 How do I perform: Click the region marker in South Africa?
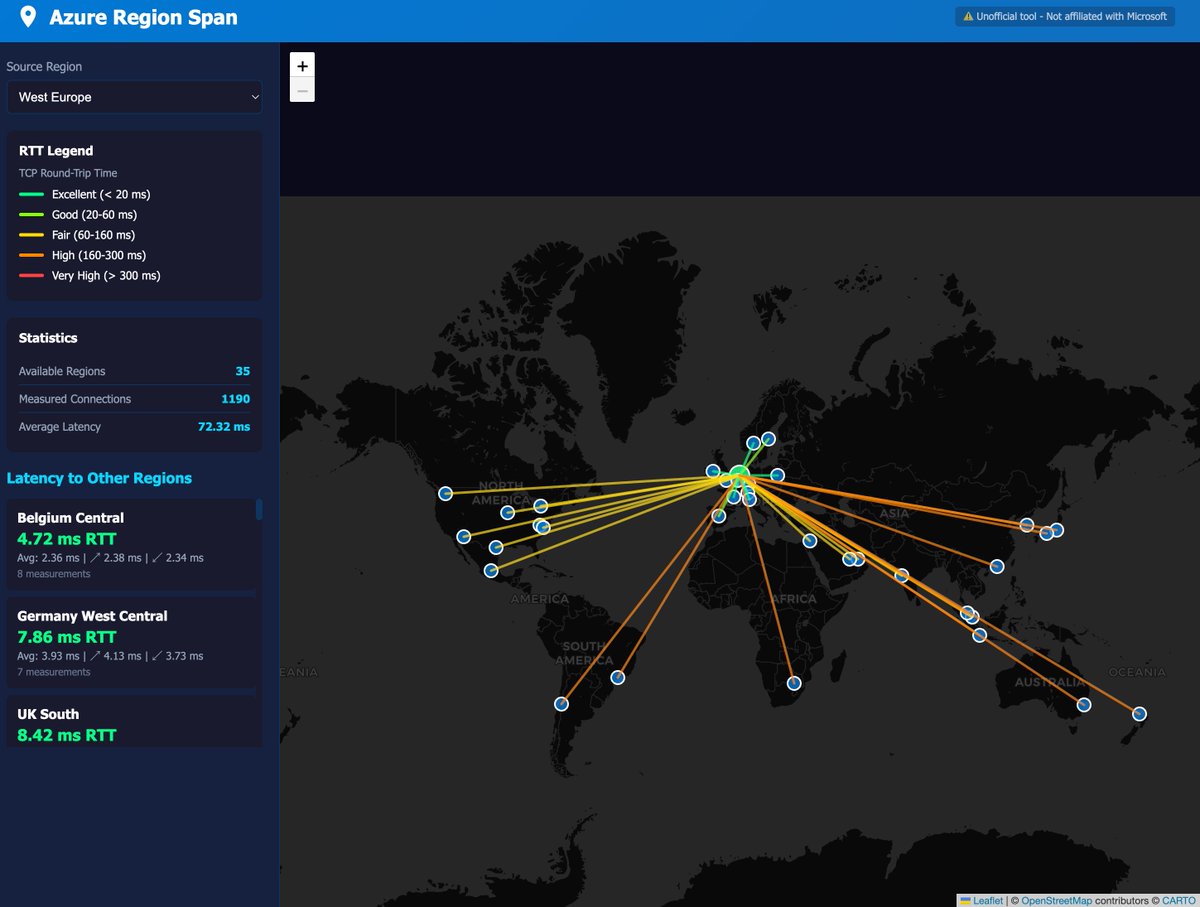794,684
